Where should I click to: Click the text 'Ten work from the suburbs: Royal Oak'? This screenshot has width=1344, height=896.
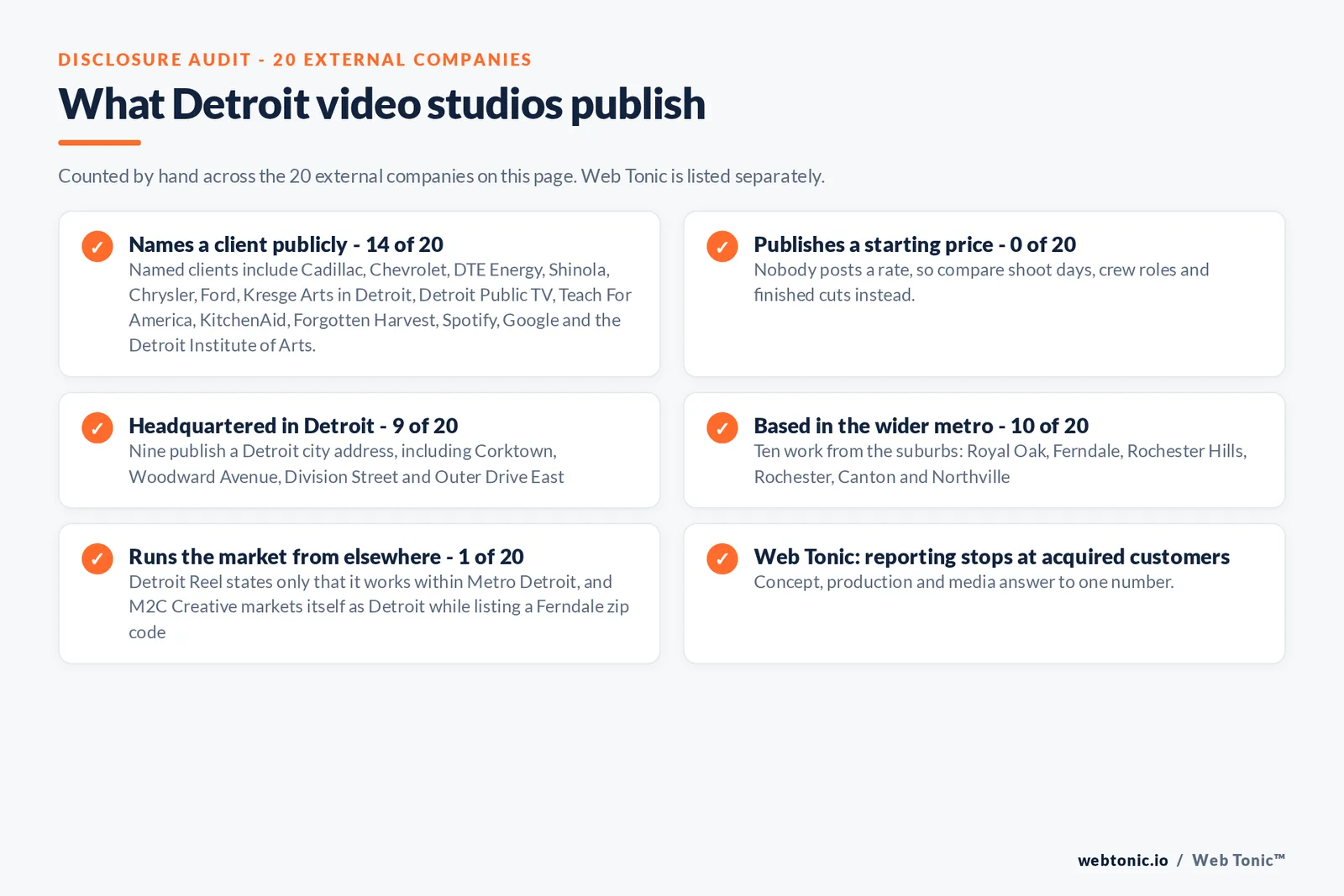pos(1000,464)
